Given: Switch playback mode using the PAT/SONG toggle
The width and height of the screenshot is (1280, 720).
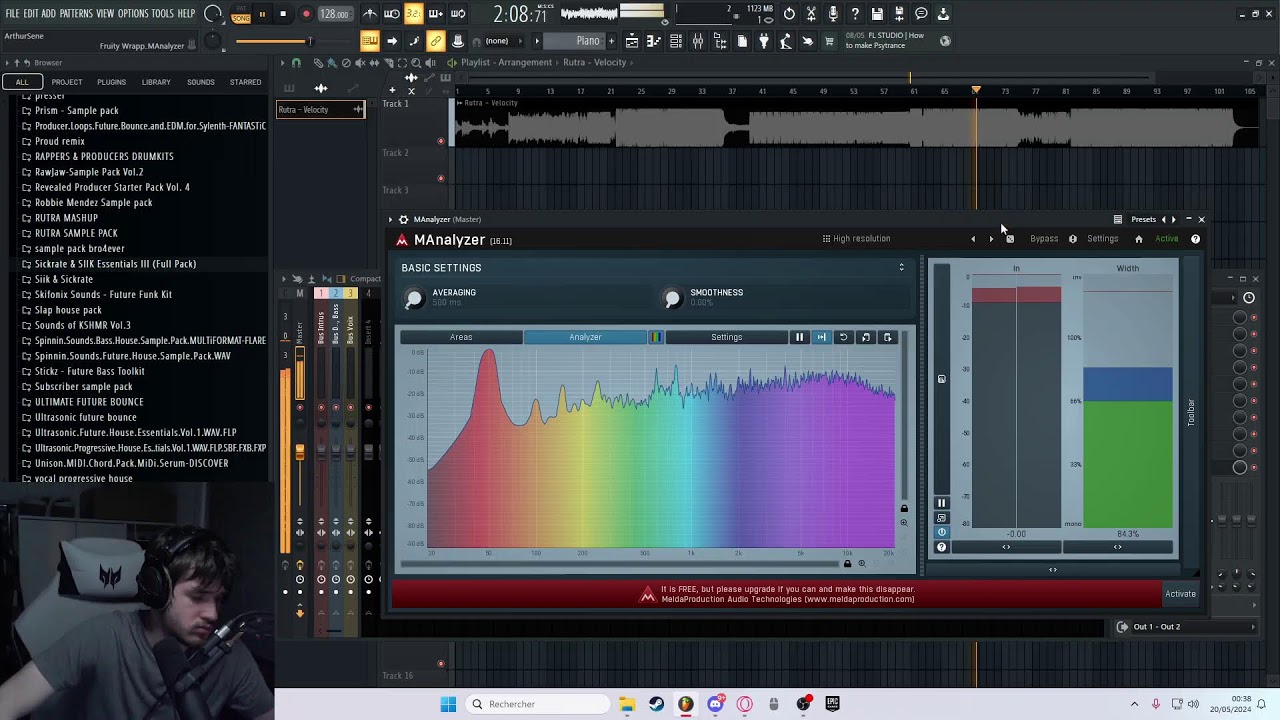Looking at the screenshot, I should [x=241, y=14].
